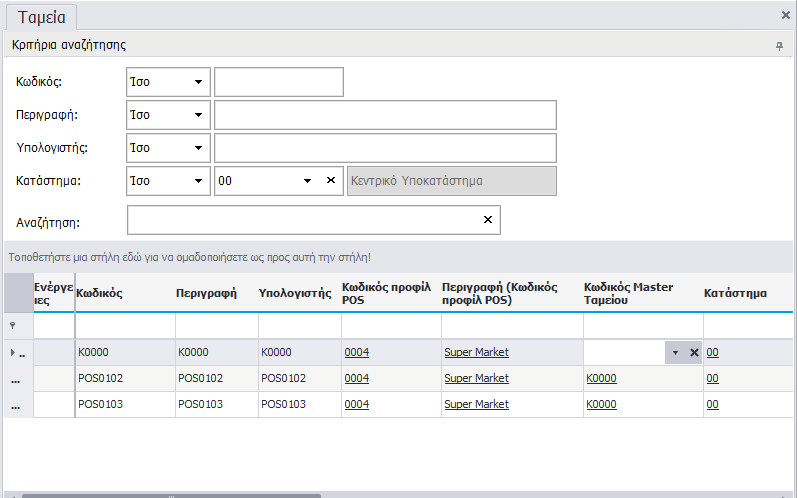Open the Περιγραφή operator dropdown
Viewport: 797px width, 498px height.
(x=198, y=115)
